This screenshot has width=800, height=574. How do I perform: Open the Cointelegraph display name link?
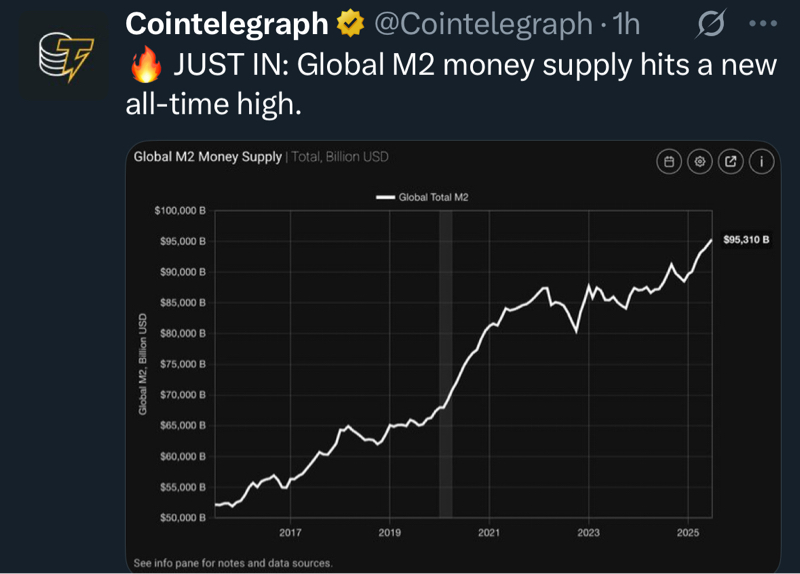[228, 23]
